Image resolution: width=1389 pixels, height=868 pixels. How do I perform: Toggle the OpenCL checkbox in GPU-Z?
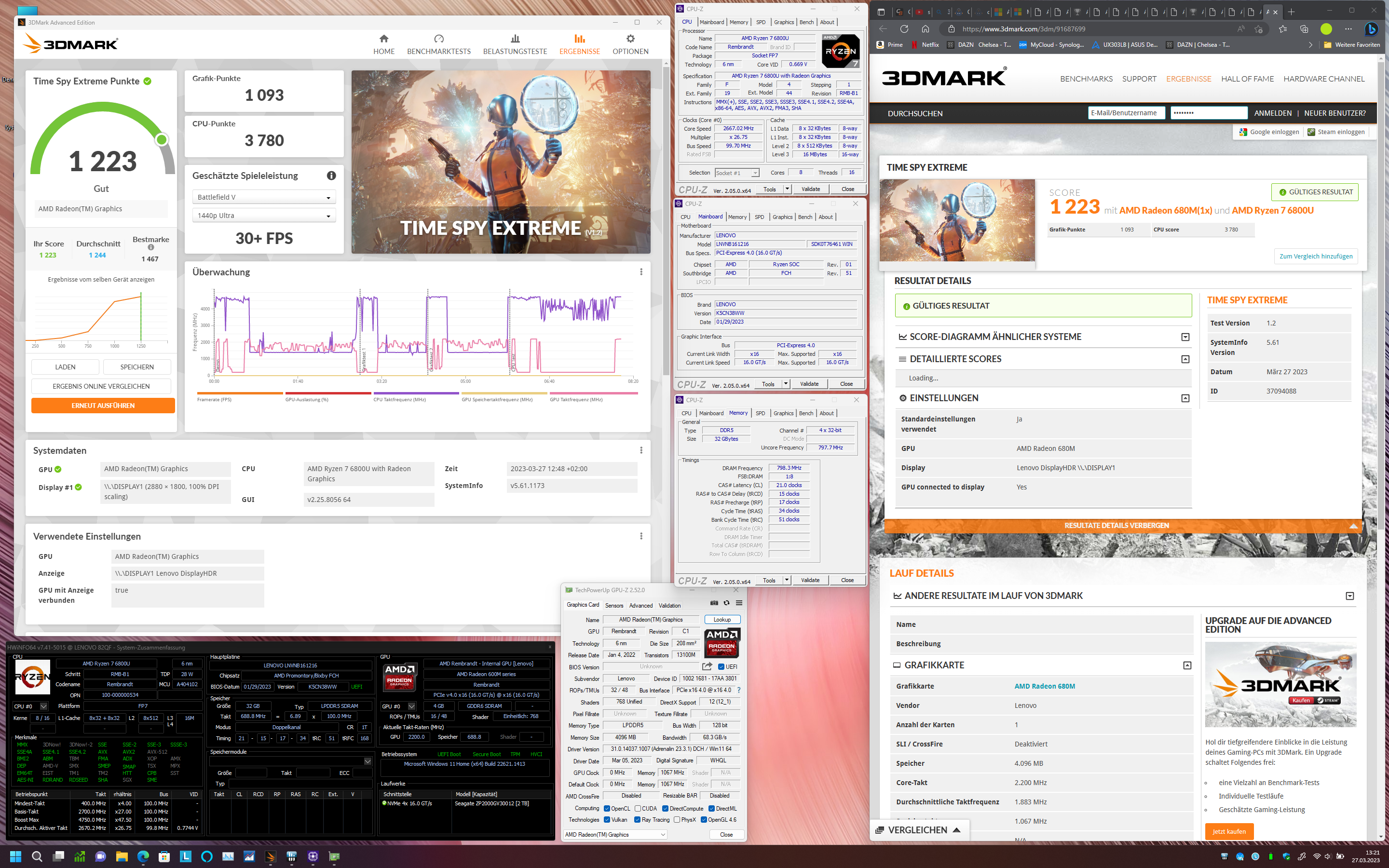point(607,808)
